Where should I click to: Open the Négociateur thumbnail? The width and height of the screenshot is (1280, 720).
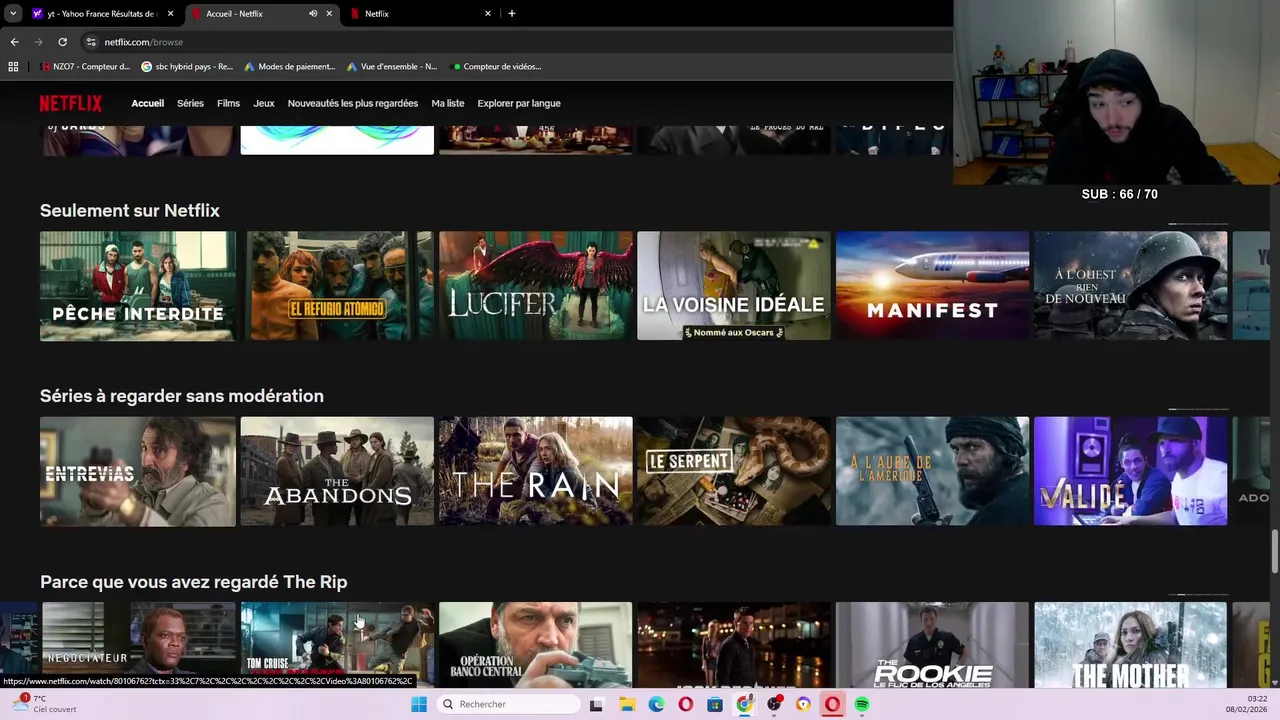(x=138, y=645)
